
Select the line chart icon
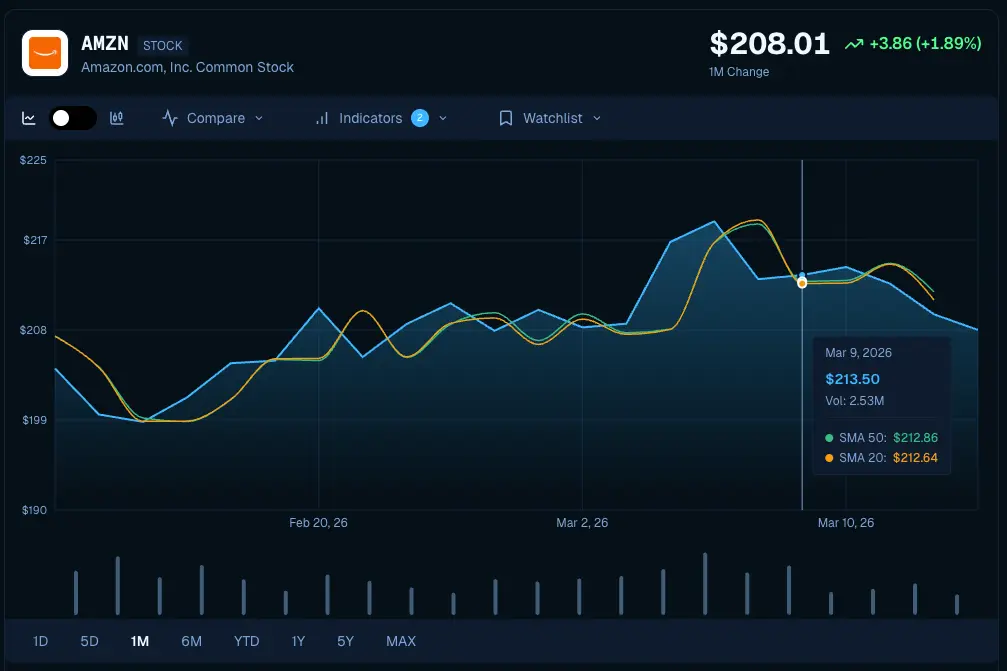(x=29, y=118)
